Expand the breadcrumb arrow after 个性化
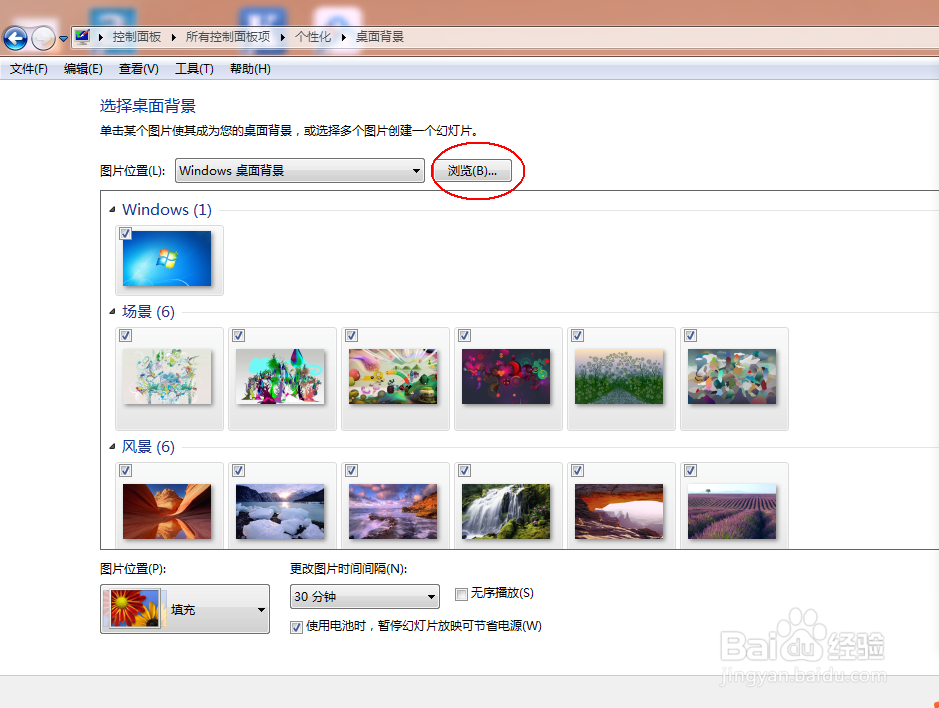 tap(344, 38)
